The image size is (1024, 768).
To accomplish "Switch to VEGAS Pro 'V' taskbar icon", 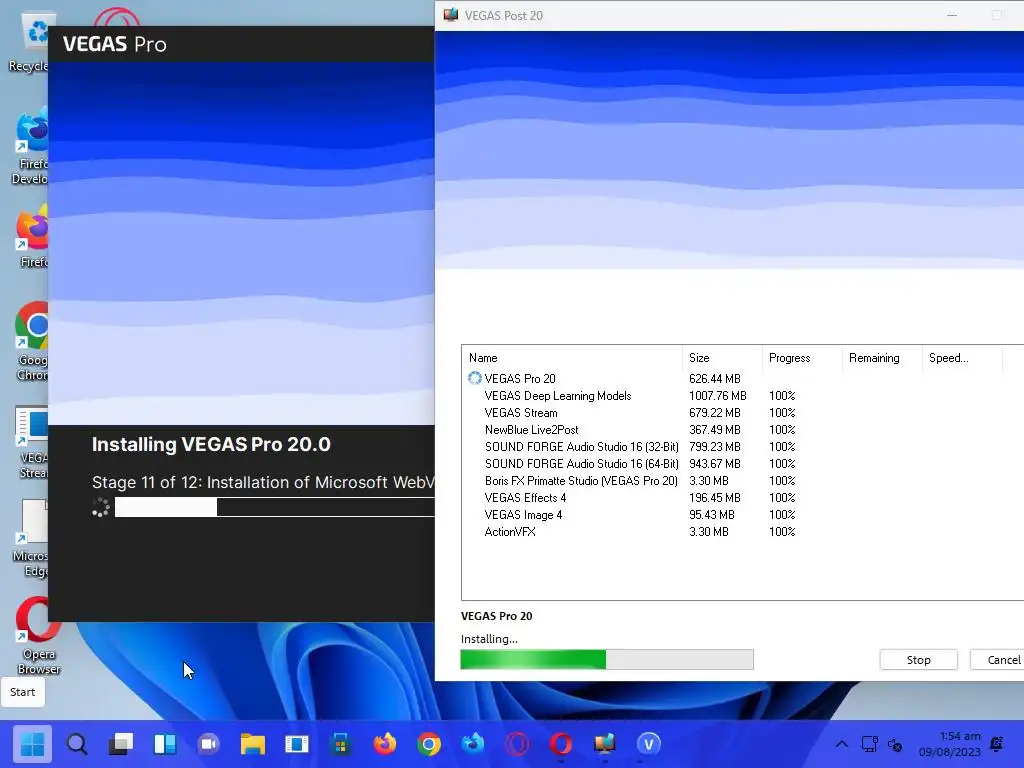I will click(648, 743).
